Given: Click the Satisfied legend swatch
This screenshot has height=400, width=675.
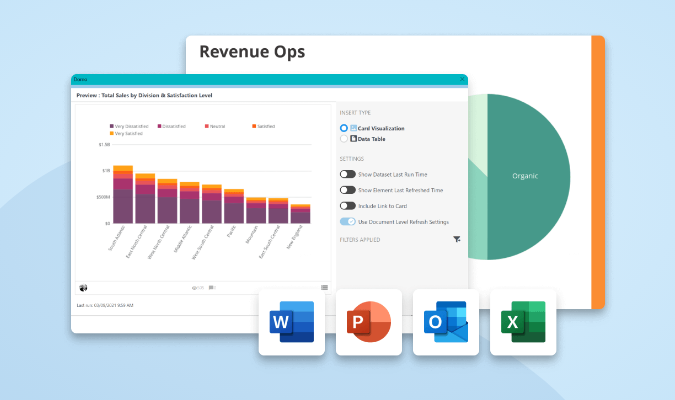Looking at the screenshot, I should (254, 126).
